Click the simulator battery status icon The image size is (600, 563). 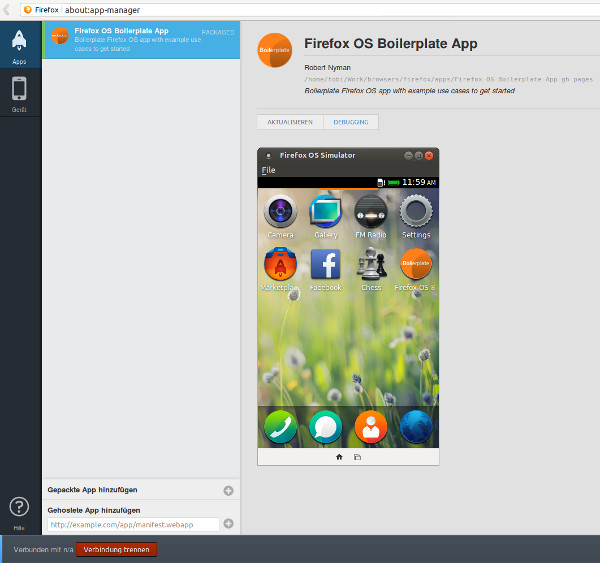tap(393, 183)
